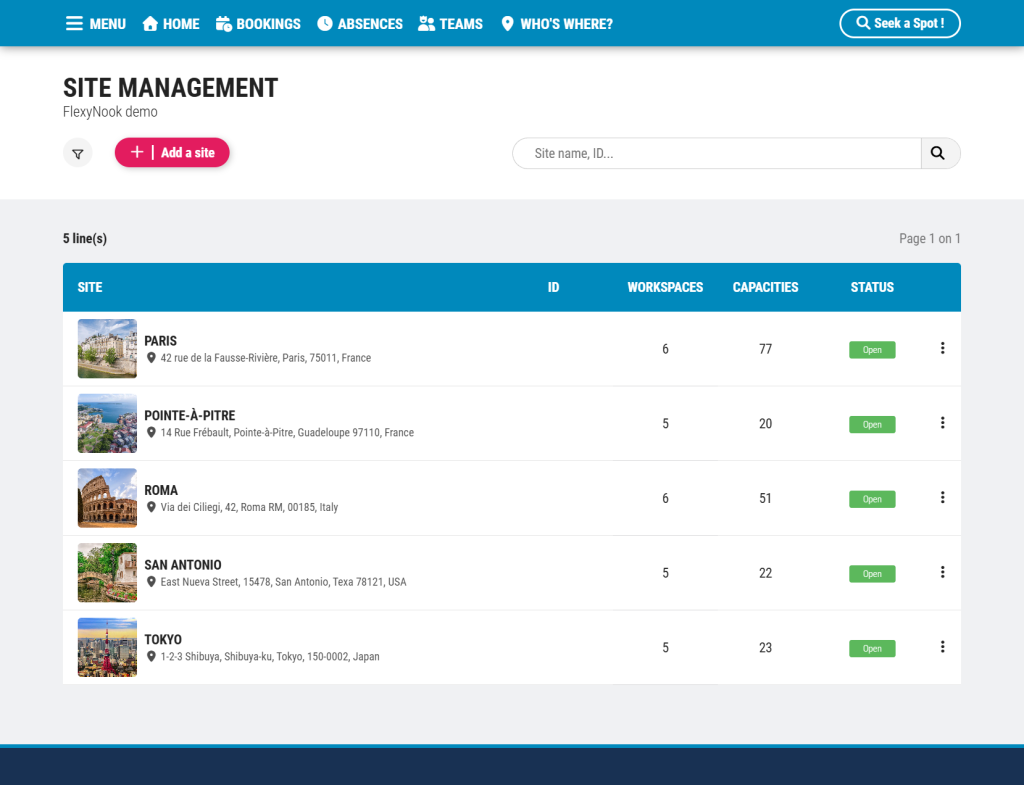Viewport: 1024px width, 785px height.
Task: Click Page 1 on 1 indicator
Action: point(930,239)
